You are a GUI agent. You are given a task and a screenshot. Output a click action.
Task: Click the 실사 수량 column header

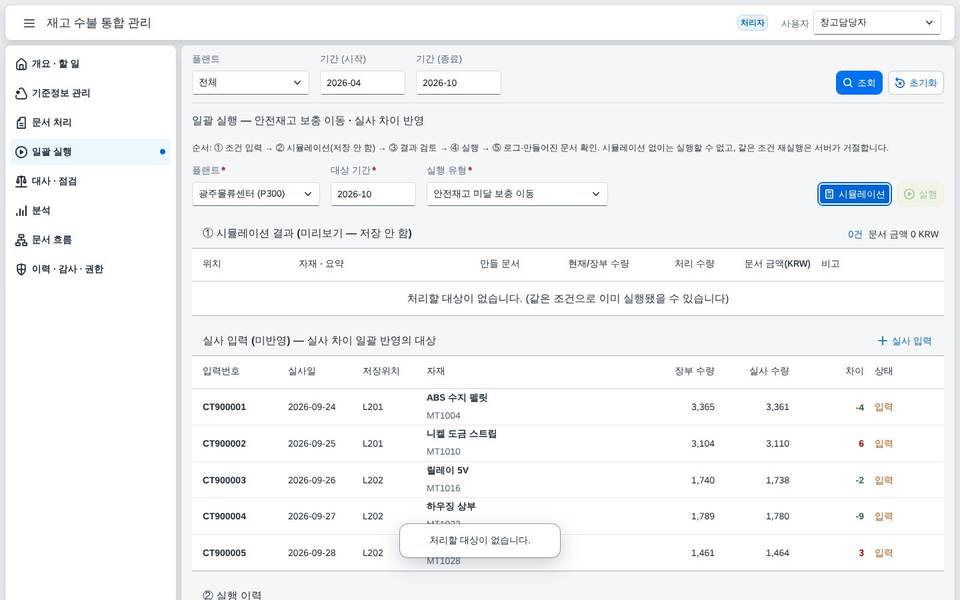(769, 371)
